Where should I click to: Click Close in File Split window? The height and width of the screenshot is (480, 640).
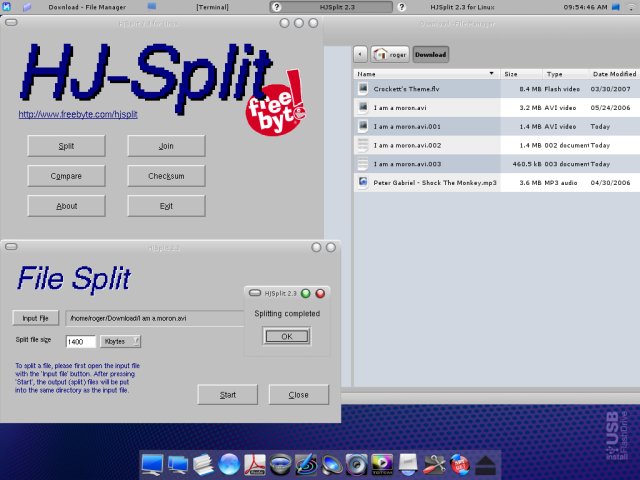298,395
